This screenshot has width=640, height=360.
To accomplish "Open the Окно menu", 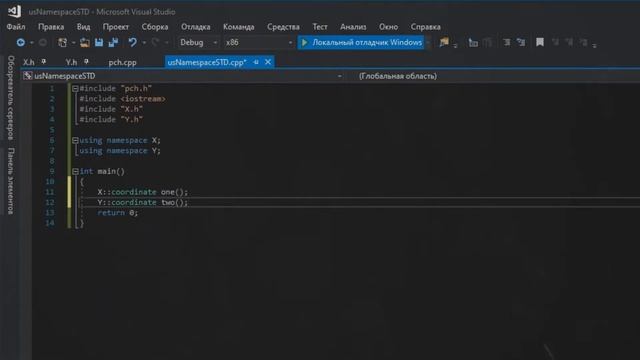I will tap(388, 27).
